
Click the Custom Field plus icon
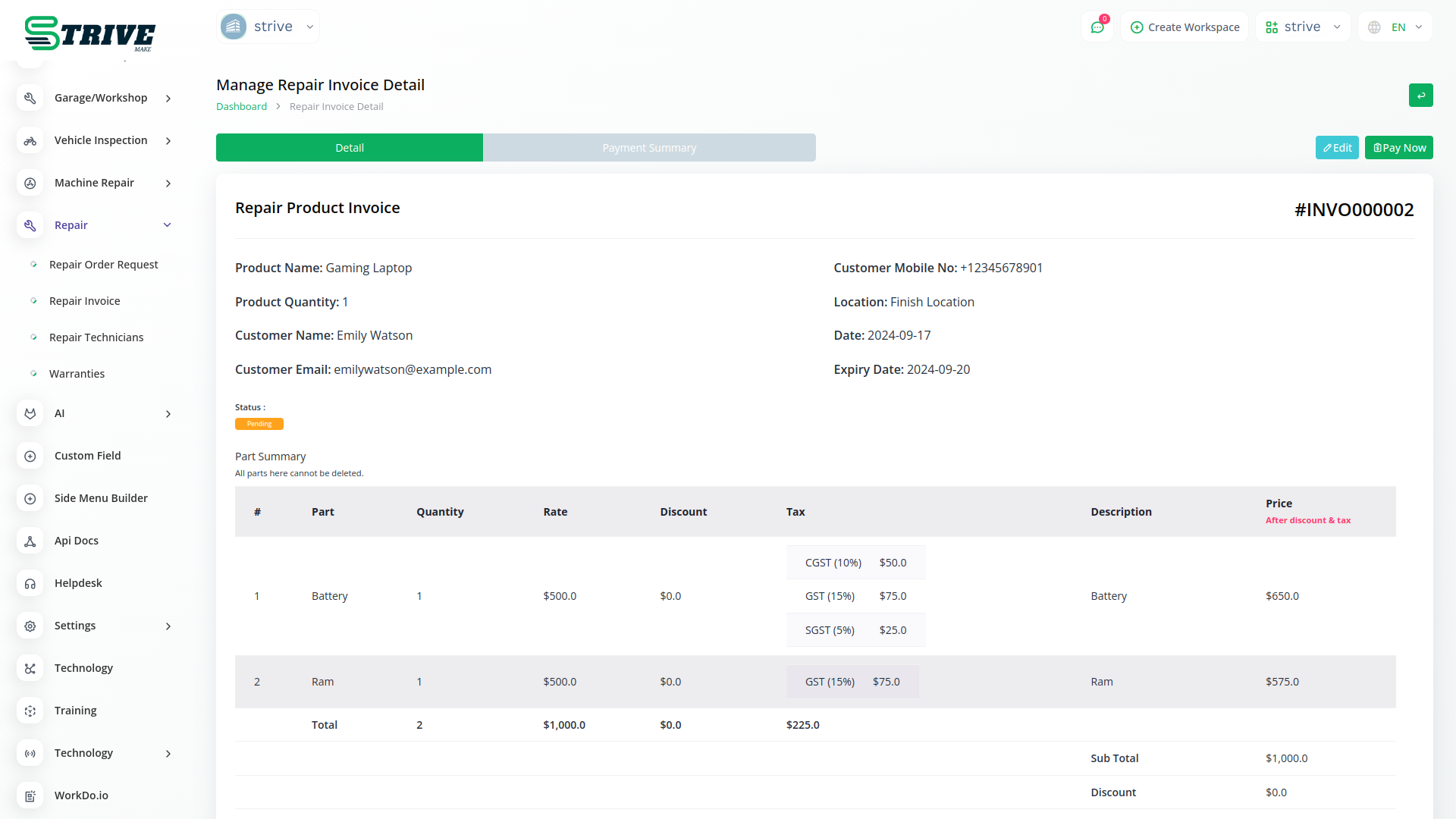(30, 456)
